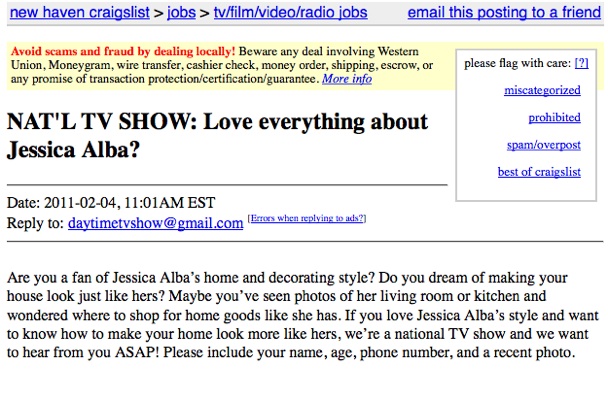Viewport: 608px width, 400px height.
Task: Click the Jessica Alba posting body paragraph
Action: pos(300,315)
